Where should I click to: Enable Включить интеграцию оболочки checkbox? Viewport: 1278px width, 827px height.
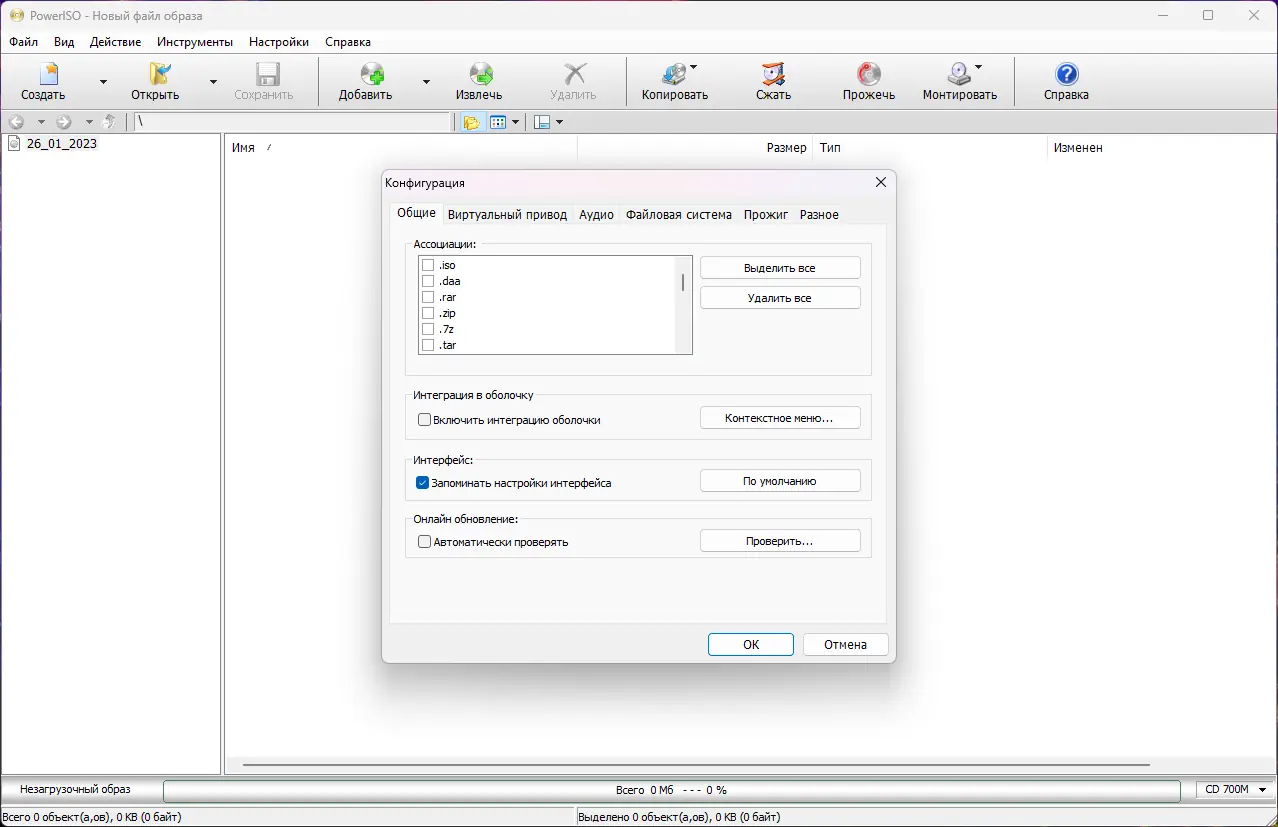[424, 420]
